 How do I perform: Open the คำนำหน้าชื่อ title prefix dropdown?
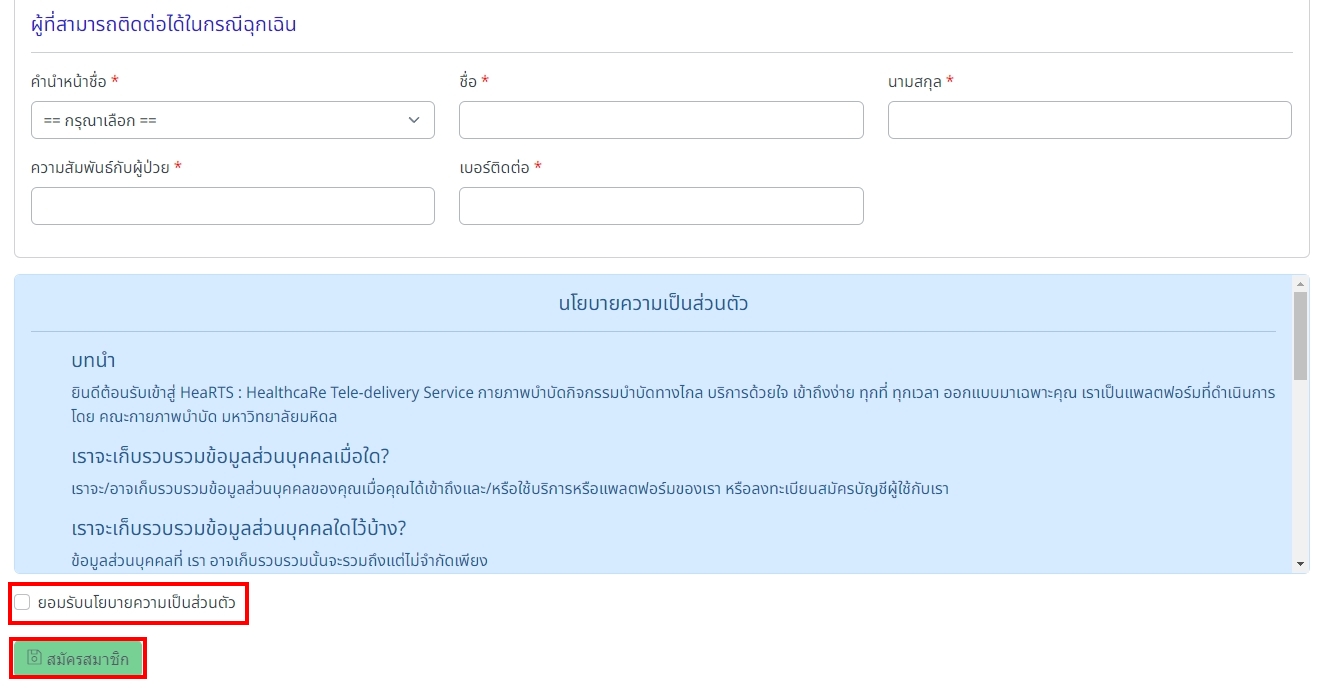tap(233, 120)
